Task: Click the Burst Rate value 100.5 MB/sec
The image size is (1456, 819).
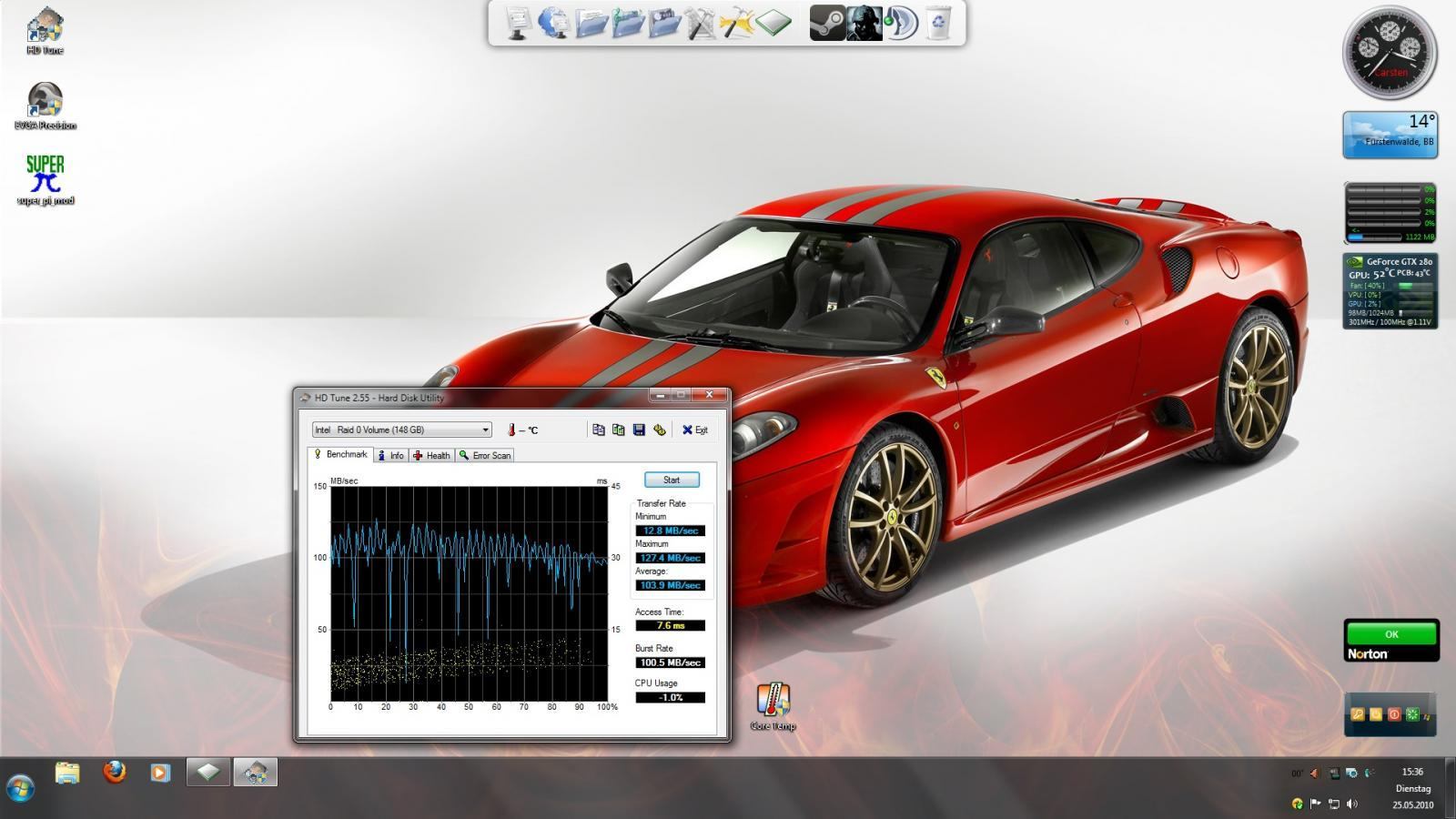Action: pyautogui.click(x=671, y=662)
